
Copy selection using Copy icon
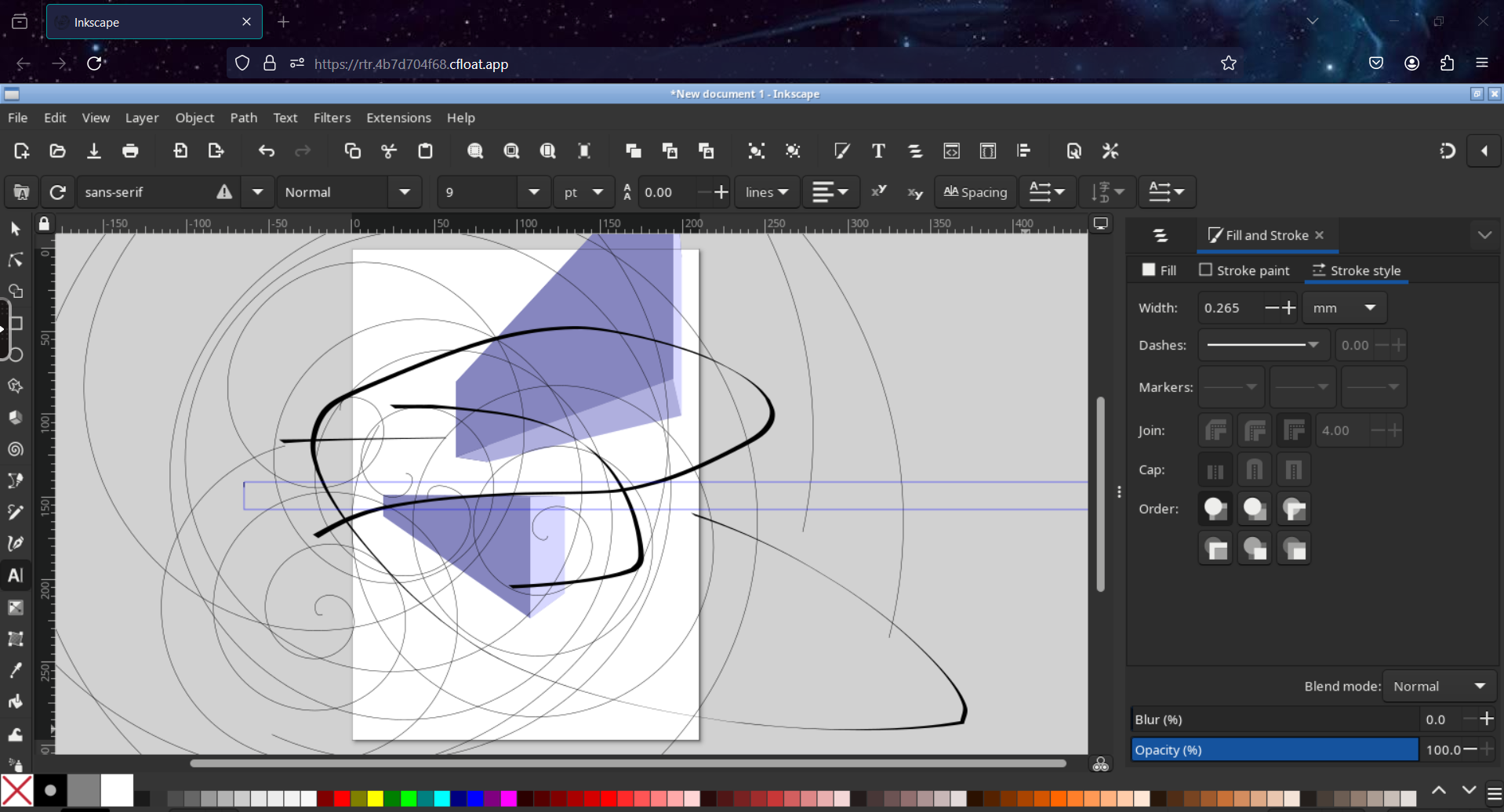(353, 151)
